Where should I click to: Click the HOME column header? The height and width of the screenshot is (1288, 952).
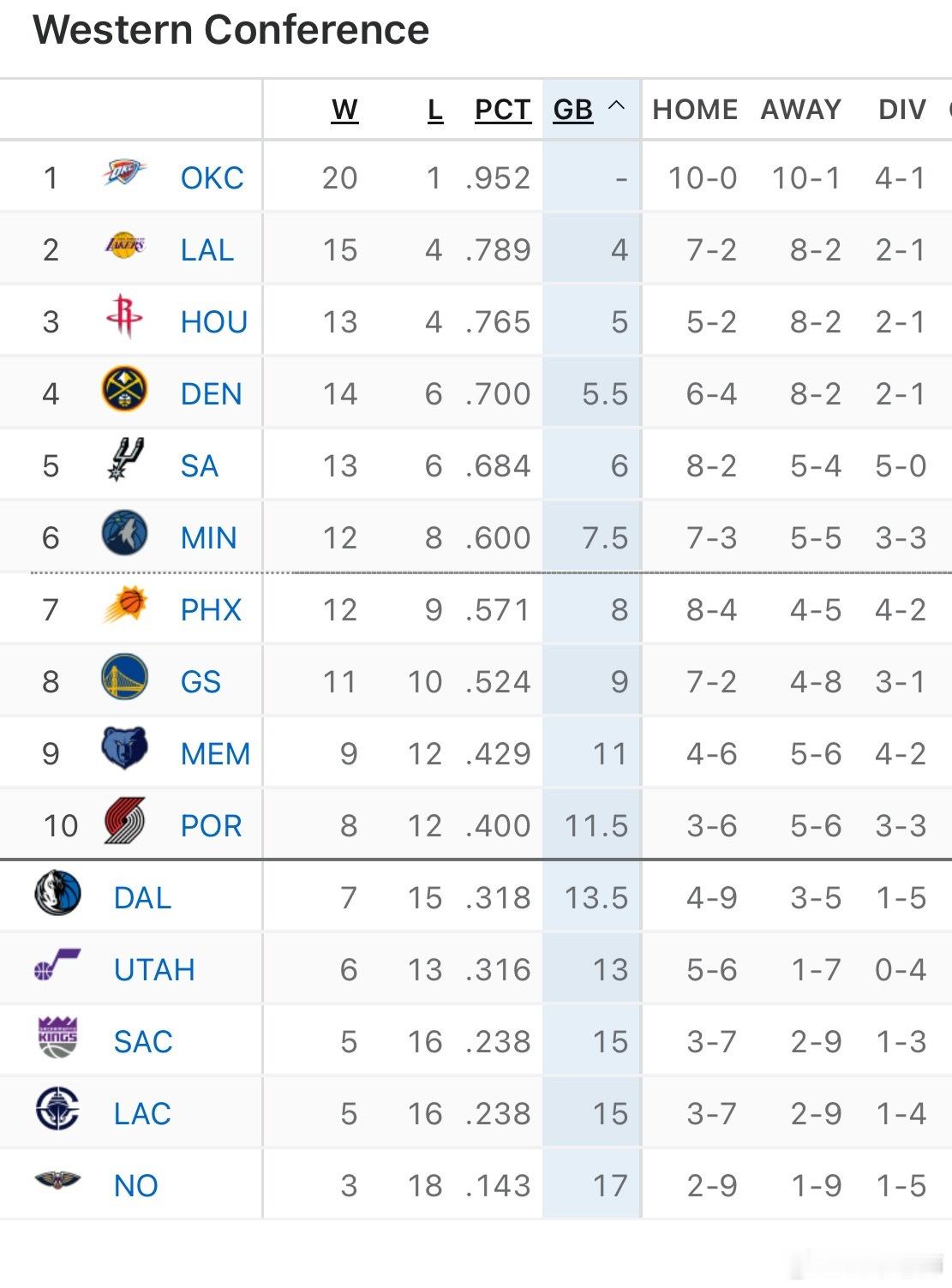pos(695,109)
